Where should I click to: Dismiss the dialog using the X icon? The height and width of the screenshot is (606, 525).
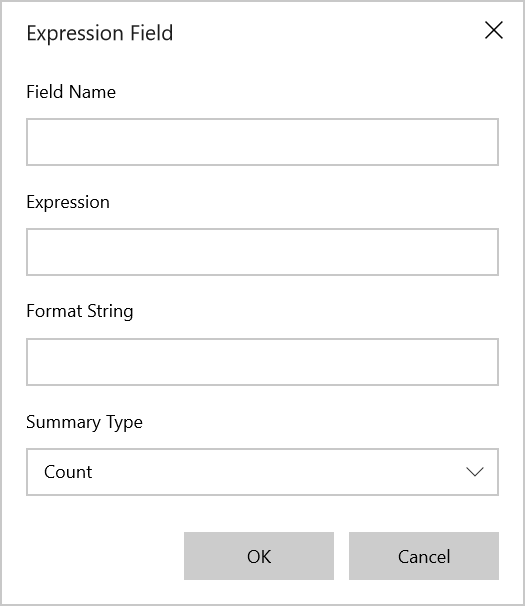tap(494, 31)
